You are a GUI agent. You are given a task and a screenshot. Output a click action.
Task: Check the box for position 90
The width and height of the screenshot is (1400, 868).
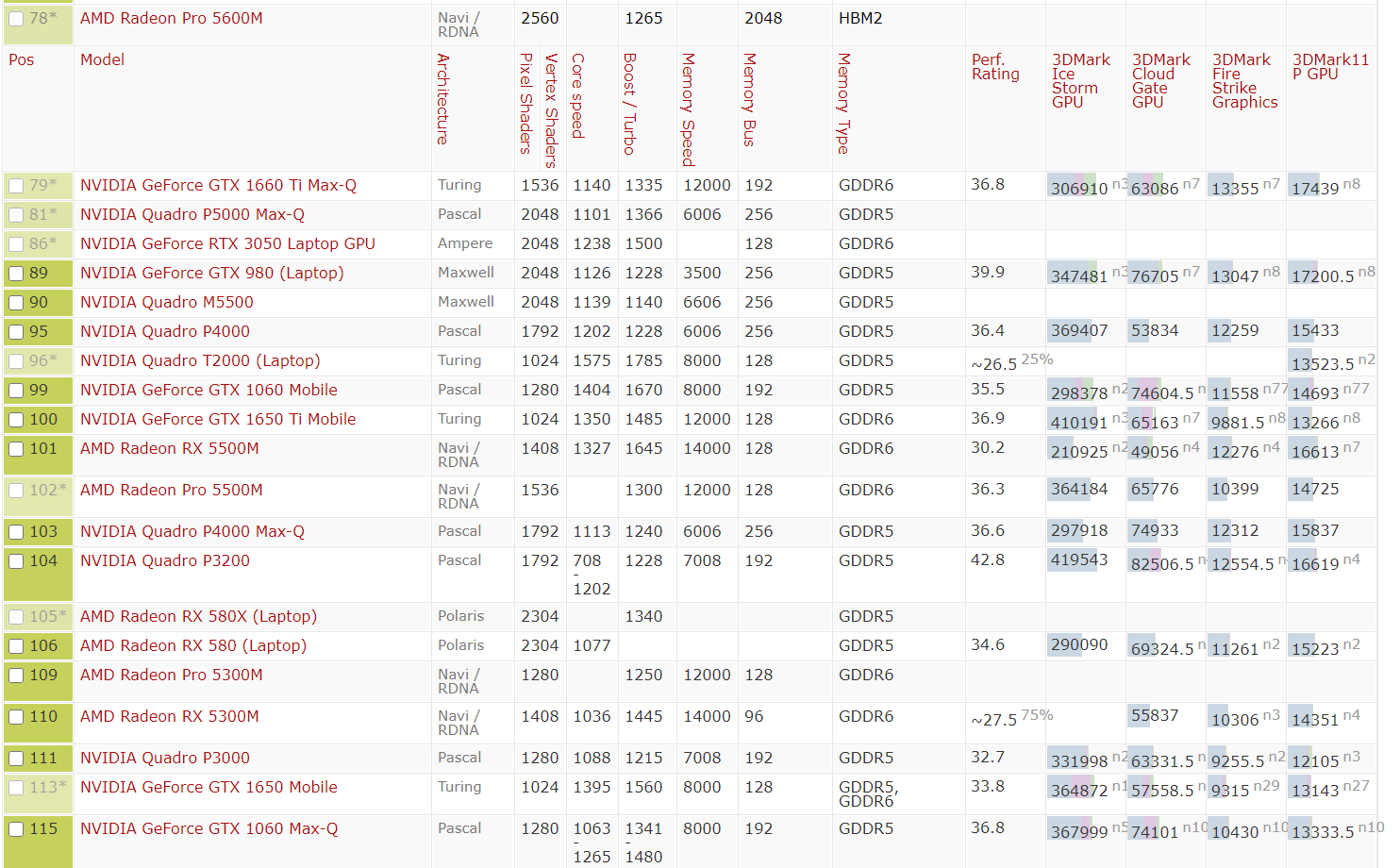coord(16,303)
